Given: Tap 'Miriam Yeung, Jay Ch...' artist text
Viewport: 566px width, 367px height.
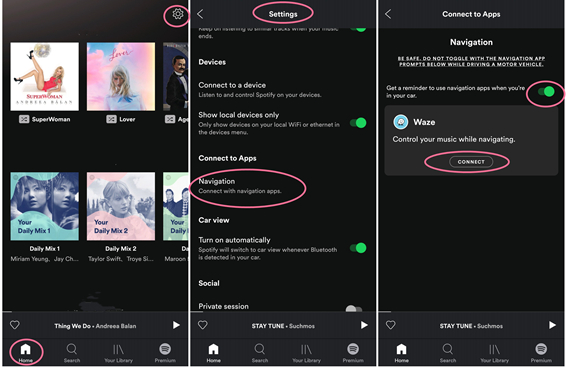Looking at the screenshot, I should pyautogui.click(x=44, y=259).
